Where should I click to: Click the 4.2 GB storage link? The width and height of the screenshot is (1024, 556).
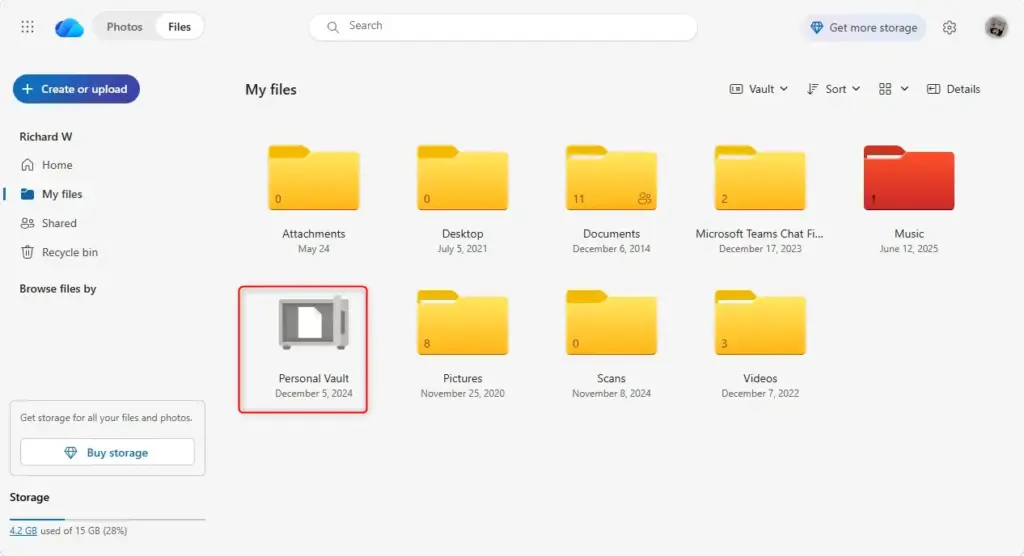(23, 531)
